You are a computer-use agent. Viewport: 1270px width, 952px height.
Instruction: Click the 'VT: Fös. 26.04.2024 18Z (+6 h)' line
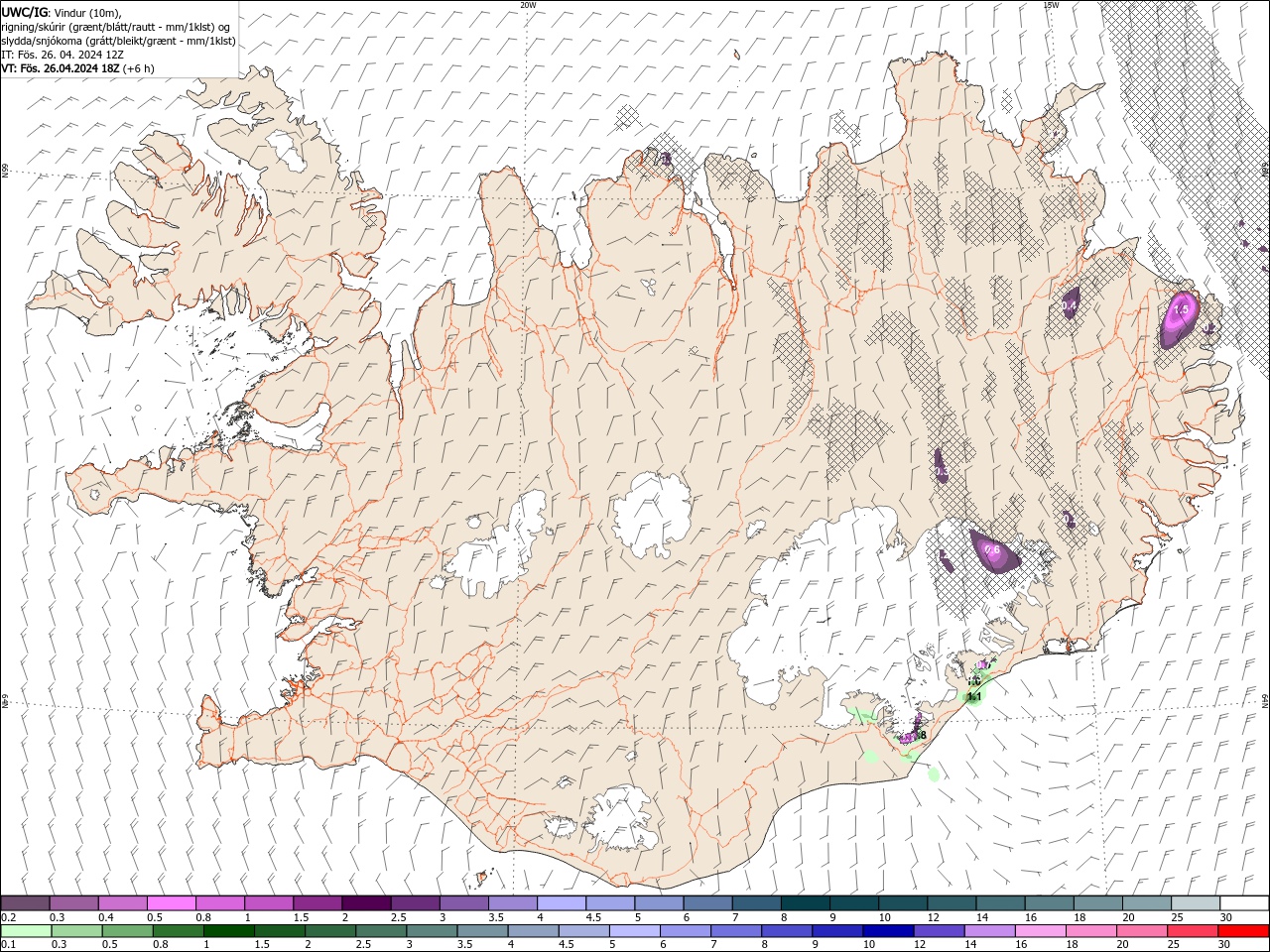pyautogui.click(x=77, y=68)
